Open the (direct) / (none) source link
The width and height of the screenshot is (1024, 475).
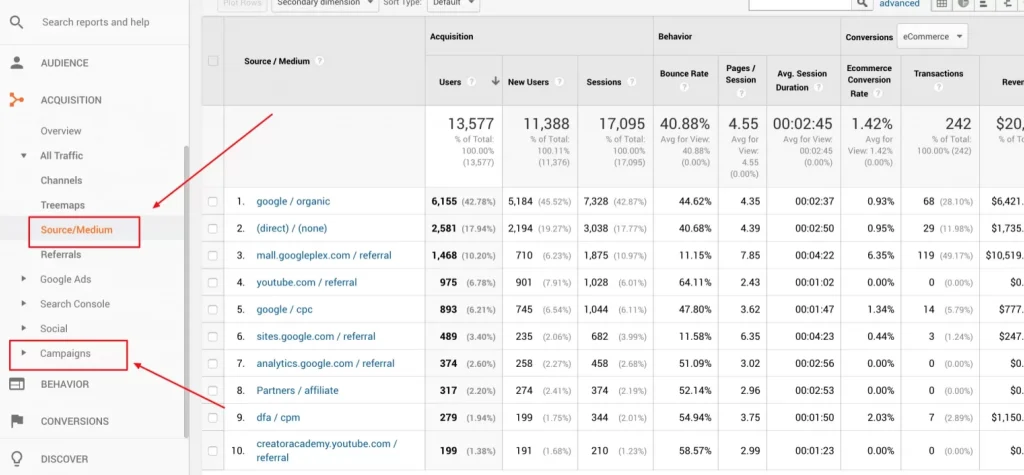click(x=291, y=229)
